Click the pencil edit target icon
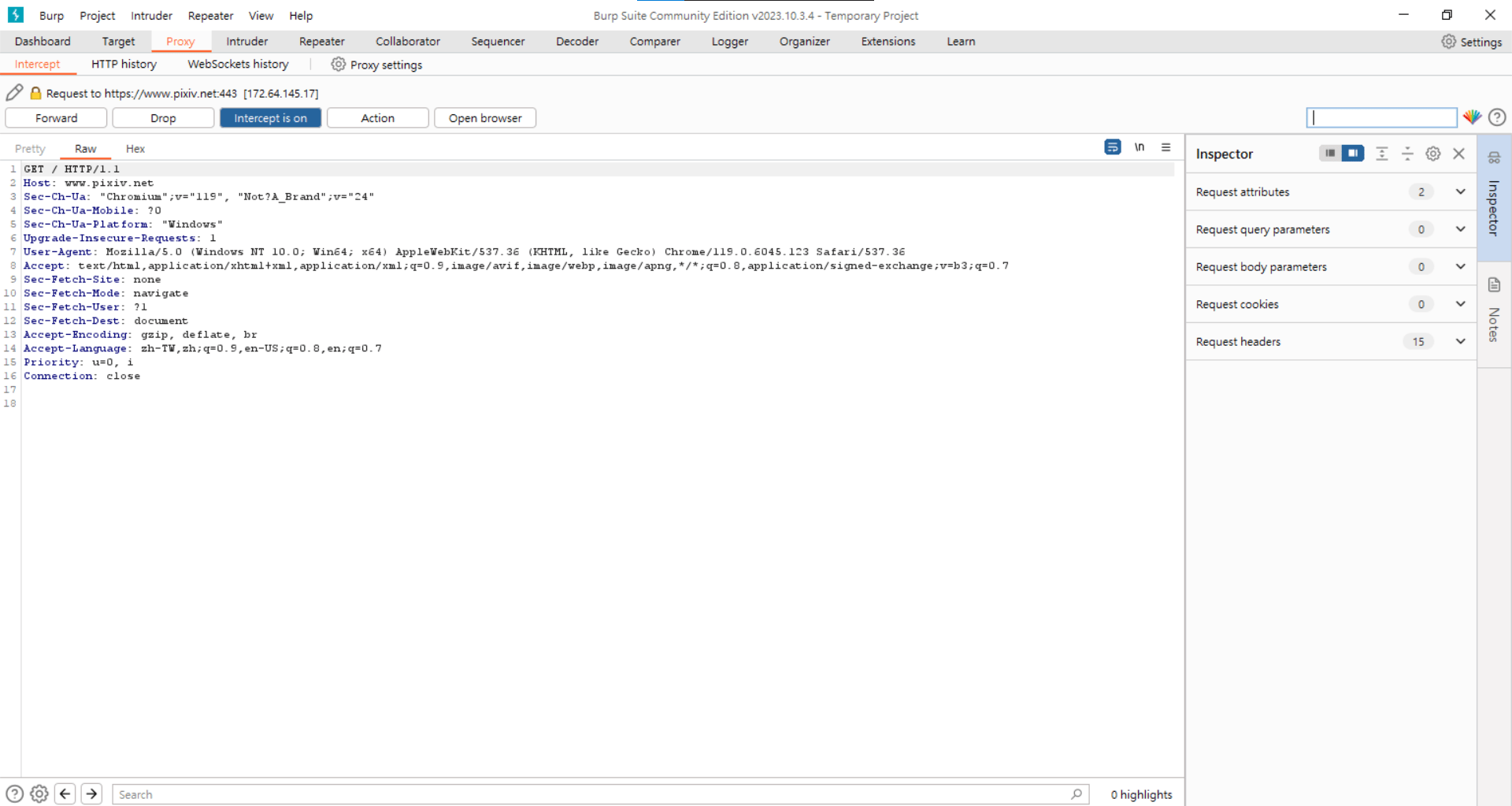The image size is (1512, 806). pyautogui.click(x=14, y=93)
